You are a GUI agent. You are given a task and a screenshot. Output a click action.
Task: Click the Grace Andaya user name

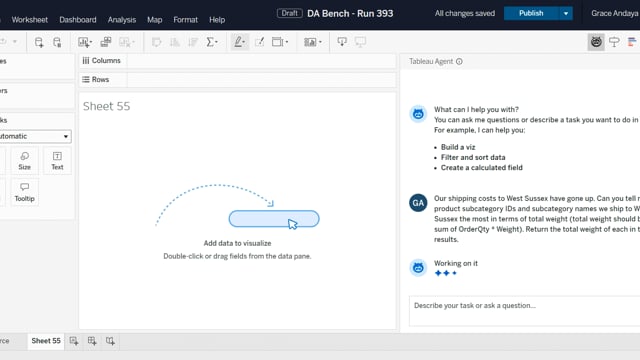click(x=615, y=13)
